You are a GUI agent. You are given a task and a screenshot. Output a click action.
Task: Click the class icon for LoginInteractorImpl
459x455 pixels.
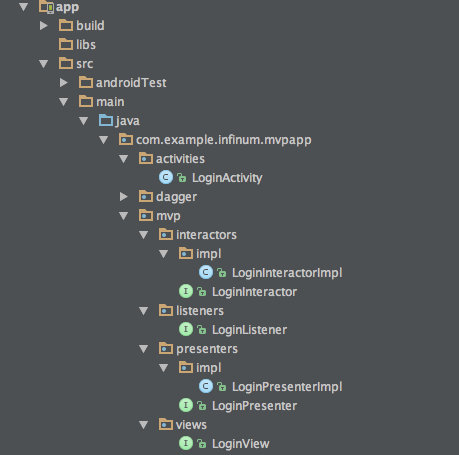point(206,272)
